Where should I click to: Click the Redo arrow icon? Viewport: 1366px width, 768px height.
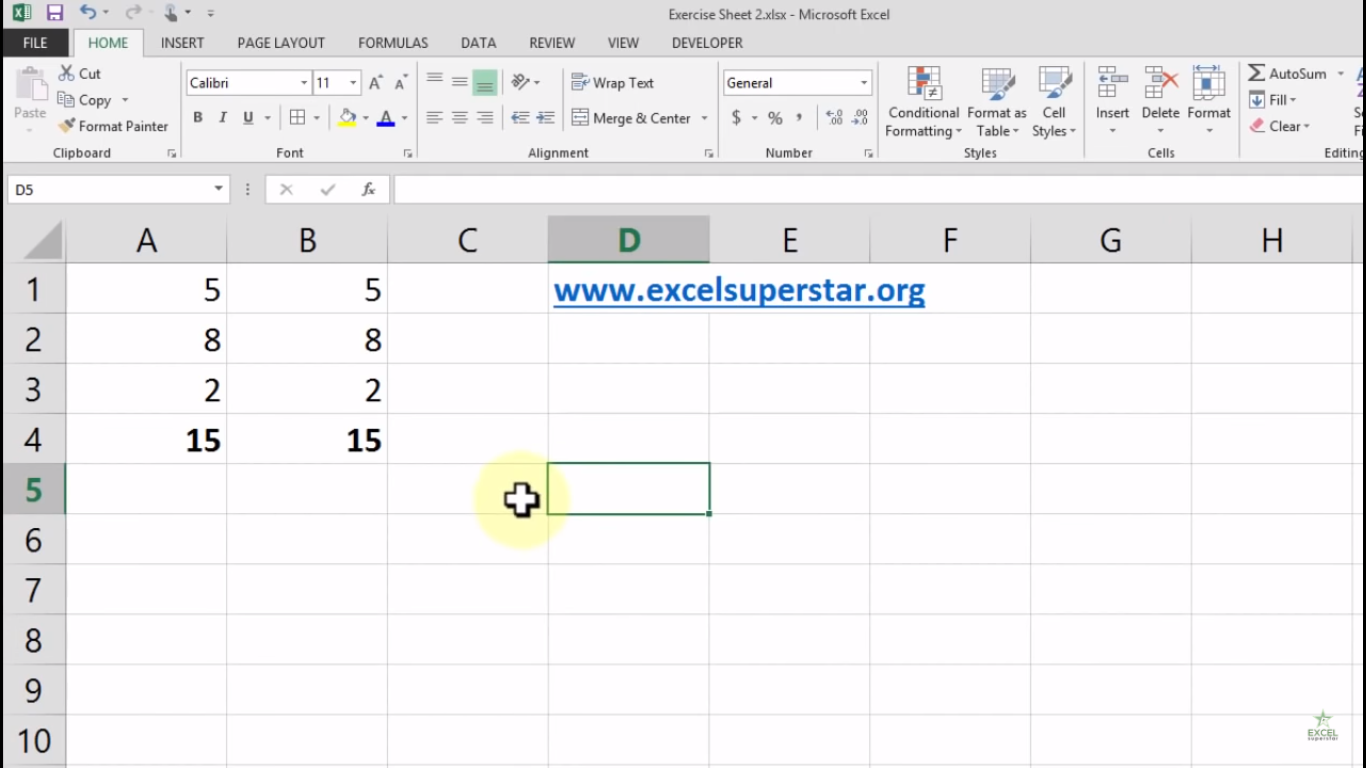click(133, 13)
